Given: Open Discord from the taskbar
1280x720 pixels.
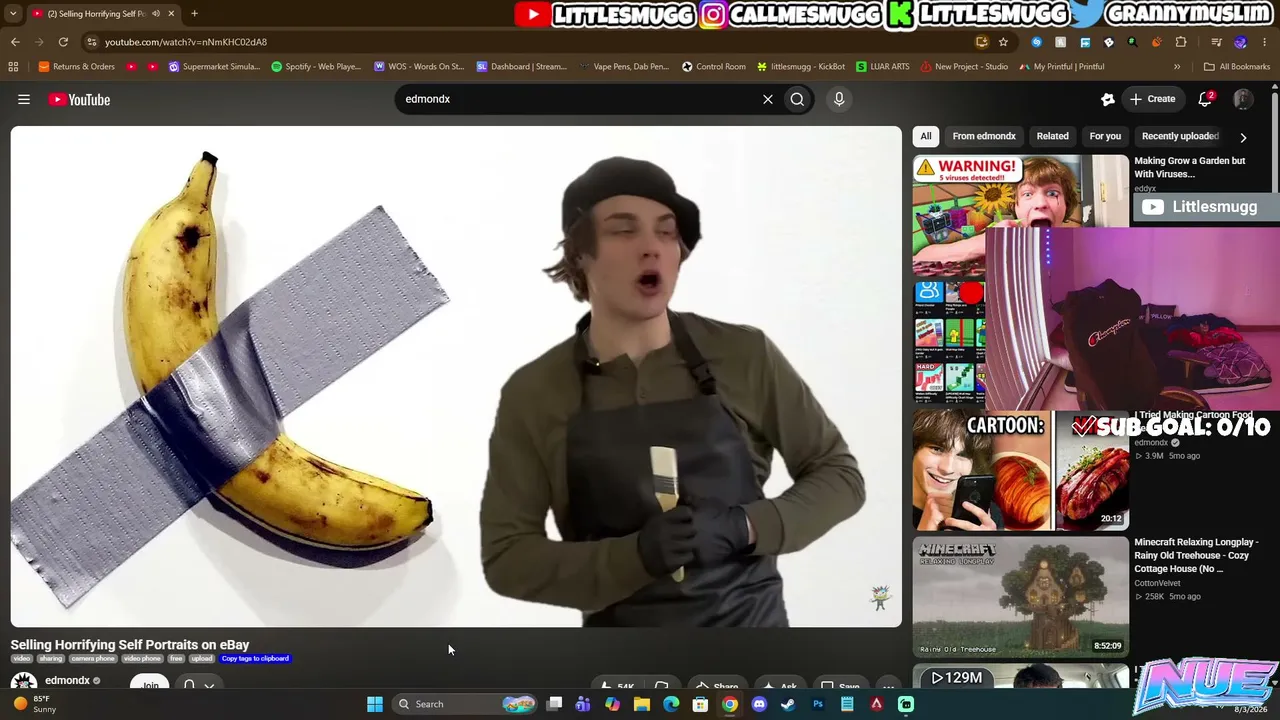Looking at the screenshot, I should [759, 704].
